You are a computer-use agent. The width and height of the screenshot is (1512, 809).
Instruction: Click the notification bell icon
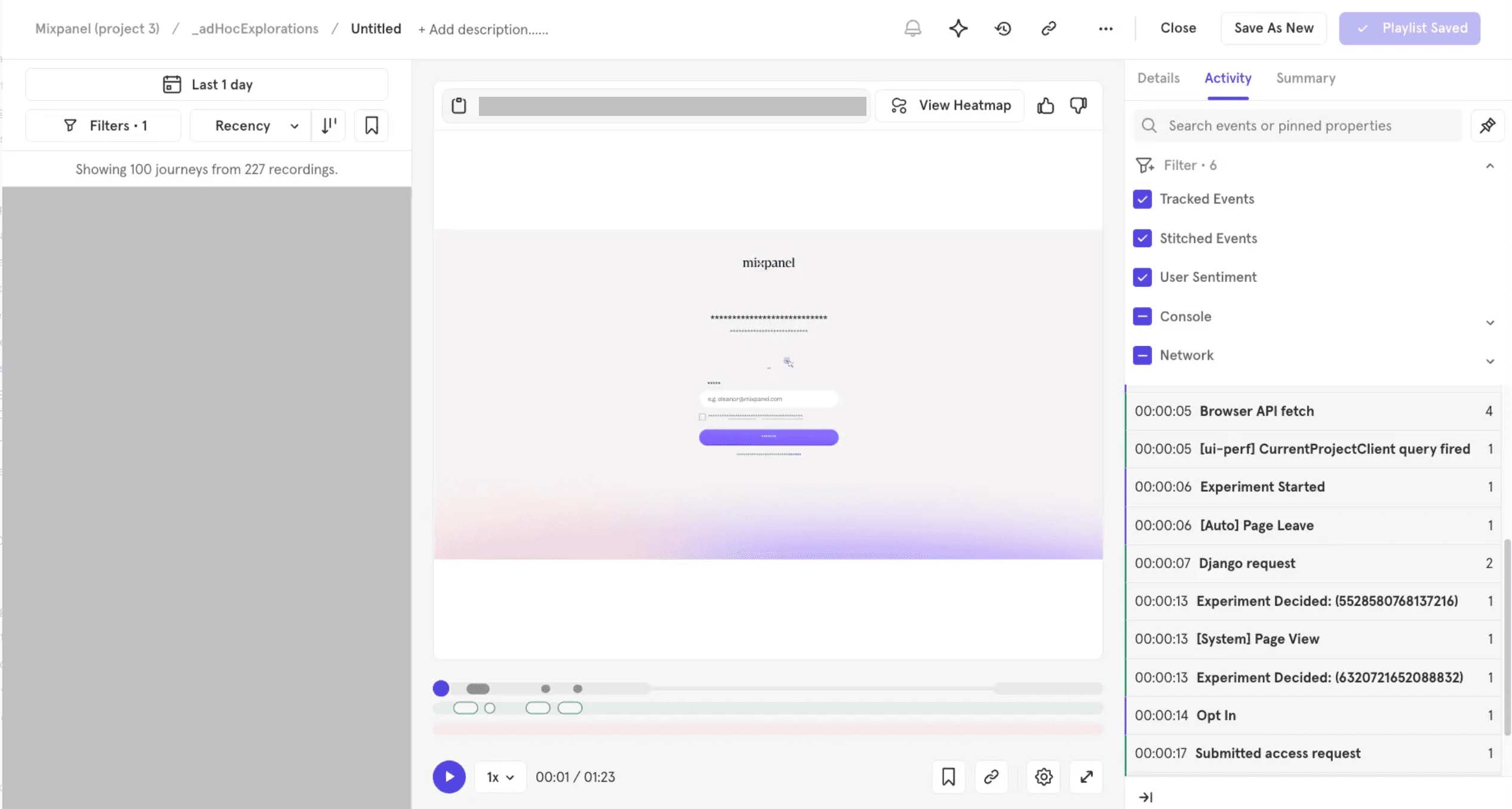click(x=912, y=28)
